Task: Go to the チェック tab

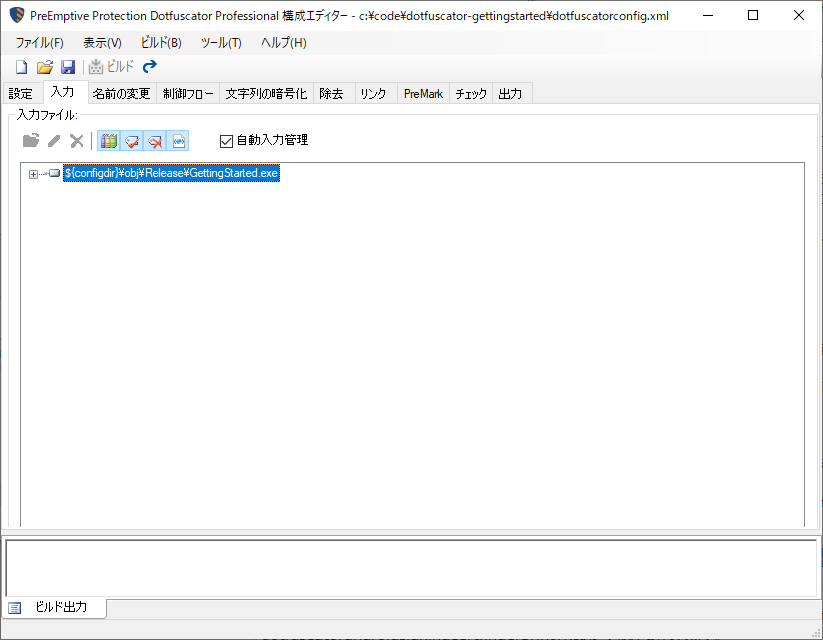Action: tap(471, 93)
